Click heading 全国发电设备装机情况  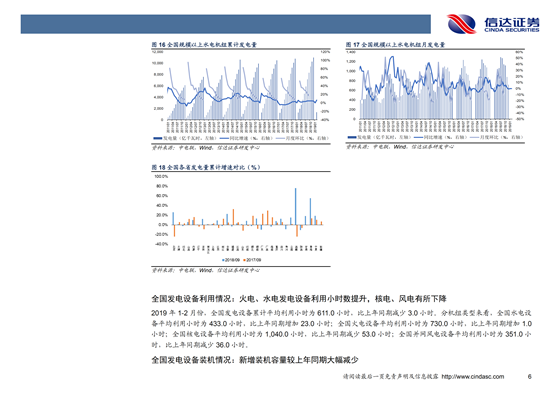pyautogui.click(x=255, y=360)
